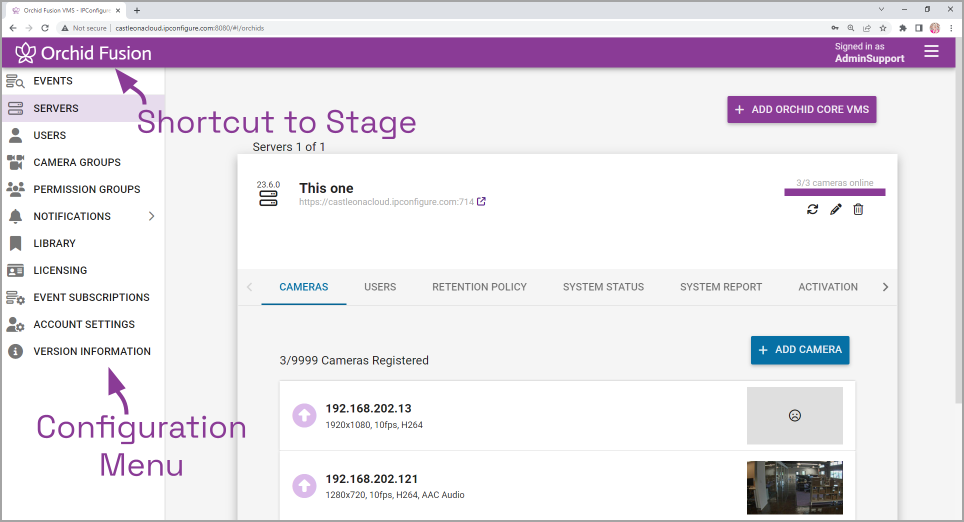Click the Events search icon in sidebar

click(x=15, y=81)
